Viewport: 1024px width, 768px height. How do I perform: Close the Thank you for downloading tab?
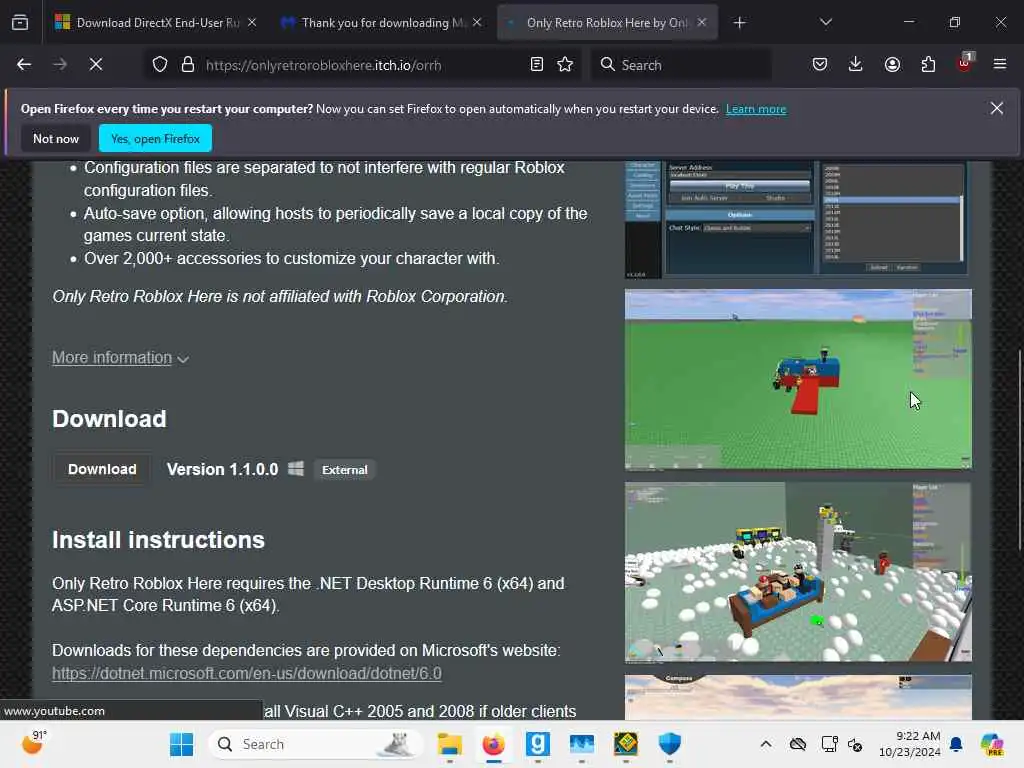pos(477,23)
